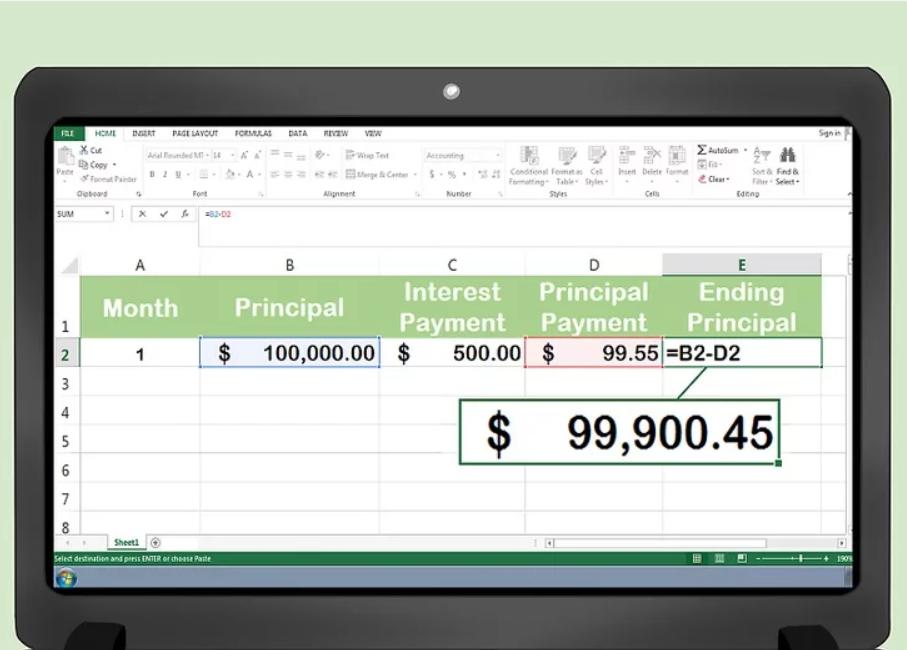Expand the Name Box dropdown showing SUM
This screenshot has width=907, height=650.
(x=108, y=214)
